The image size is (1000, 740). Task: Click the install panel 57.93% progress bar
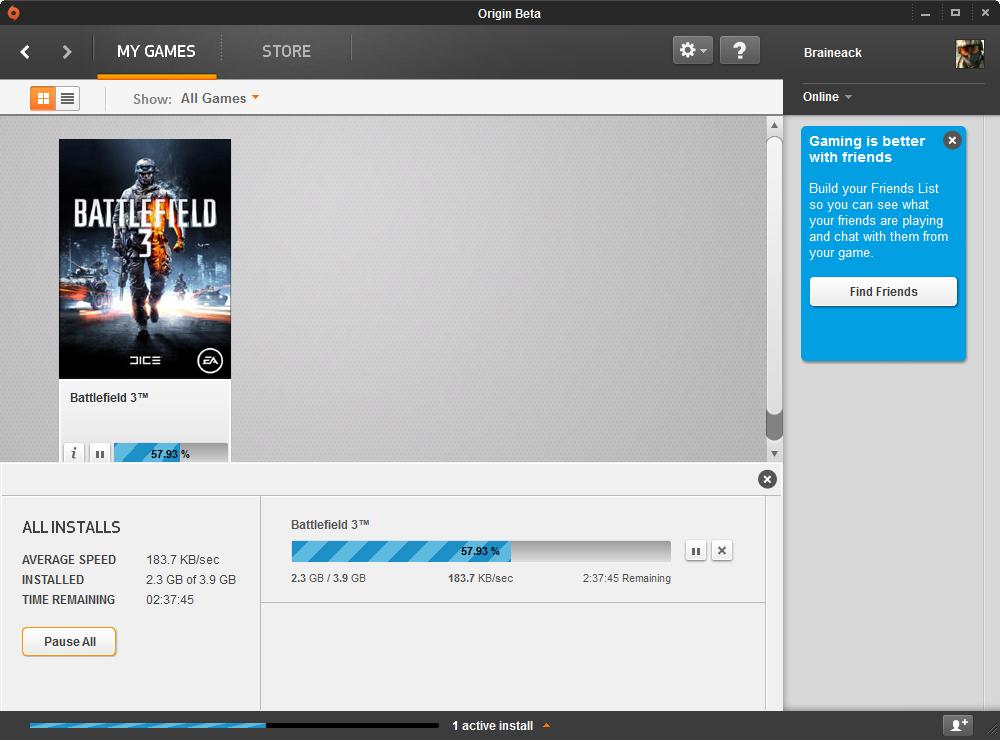coord(481,551)
